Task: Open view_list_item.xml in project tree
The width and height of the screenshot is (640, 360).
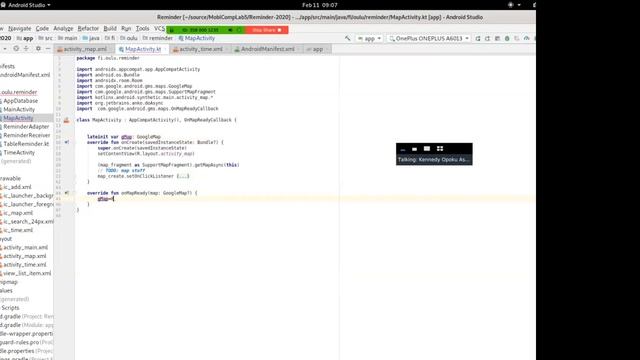Action: [26, 273]
